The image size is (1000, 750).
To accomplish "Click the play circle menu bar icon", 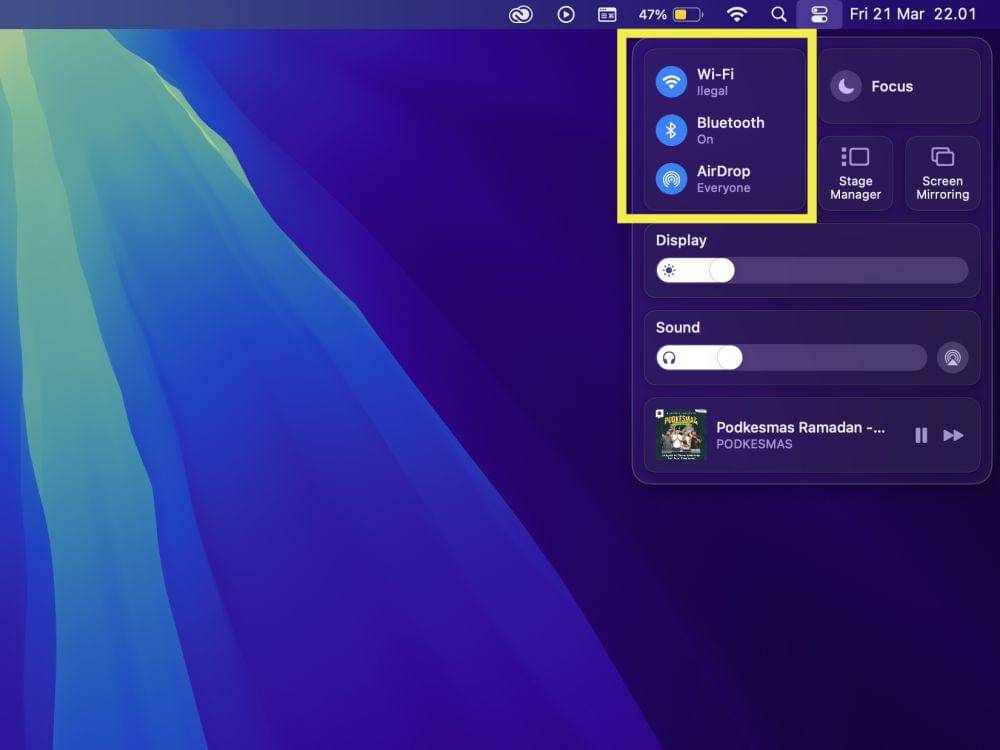I will (566, 14).
